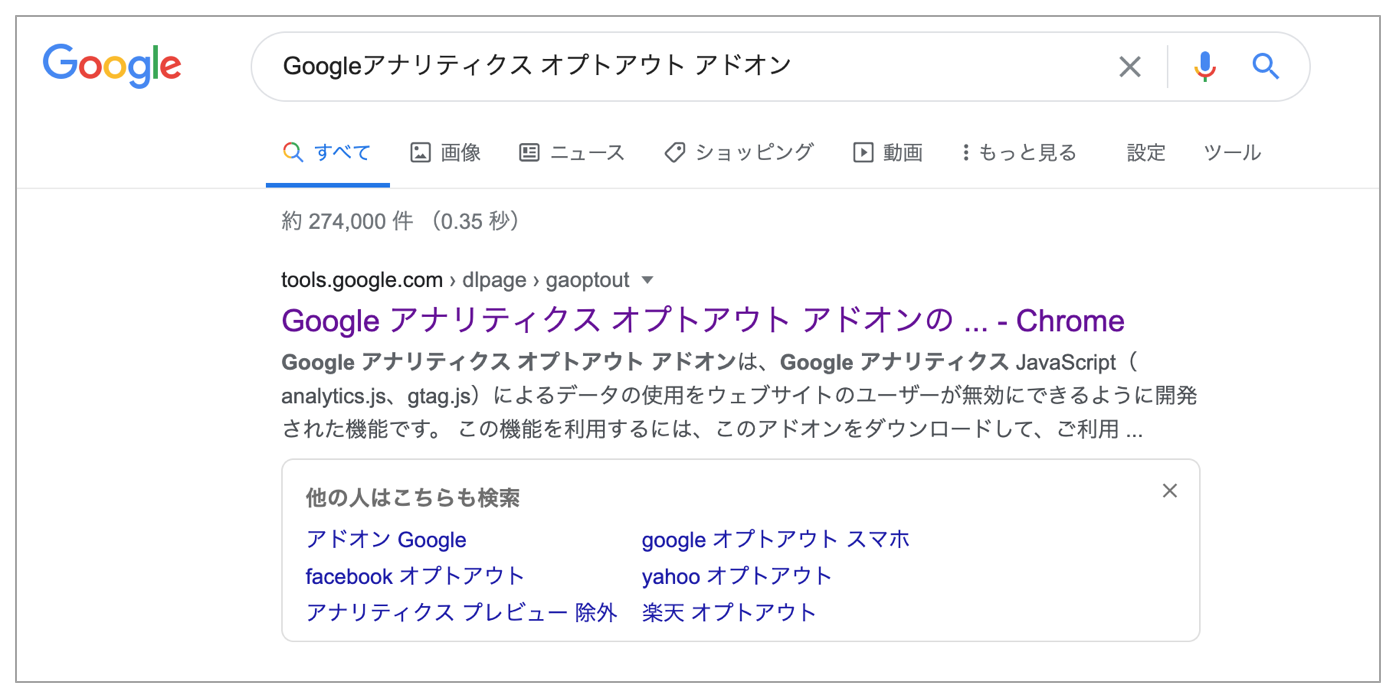Image resolution: width=1400 pixels, height=696 pixels.
Task: Select yahoo オプトアウト related search
Action: tap(737, 576)
